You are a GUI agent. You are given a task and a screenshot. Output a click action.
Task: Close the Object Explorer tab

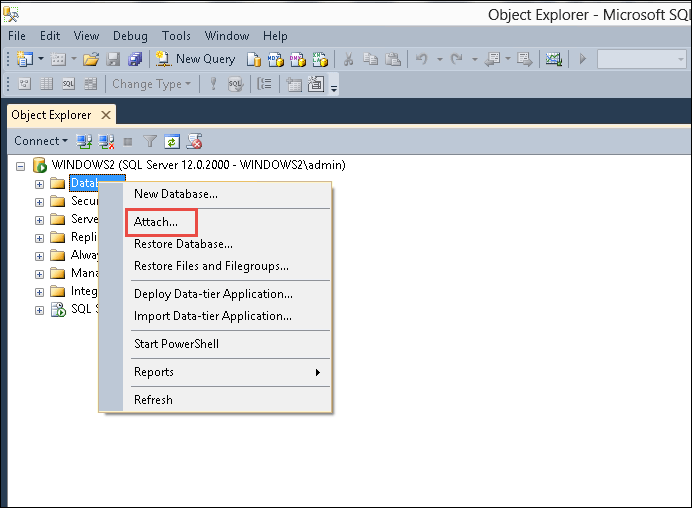point(106,115)
